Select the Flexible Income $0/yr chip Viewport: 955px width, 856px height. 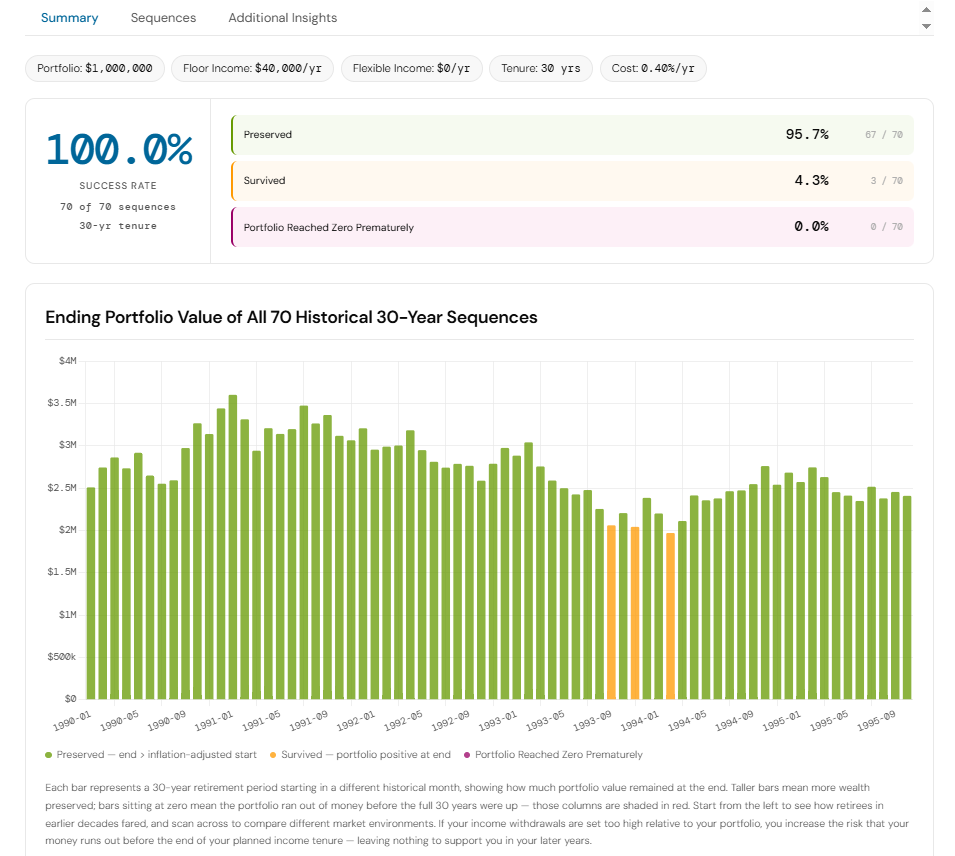pyautogui.click(x=411, y=69)
